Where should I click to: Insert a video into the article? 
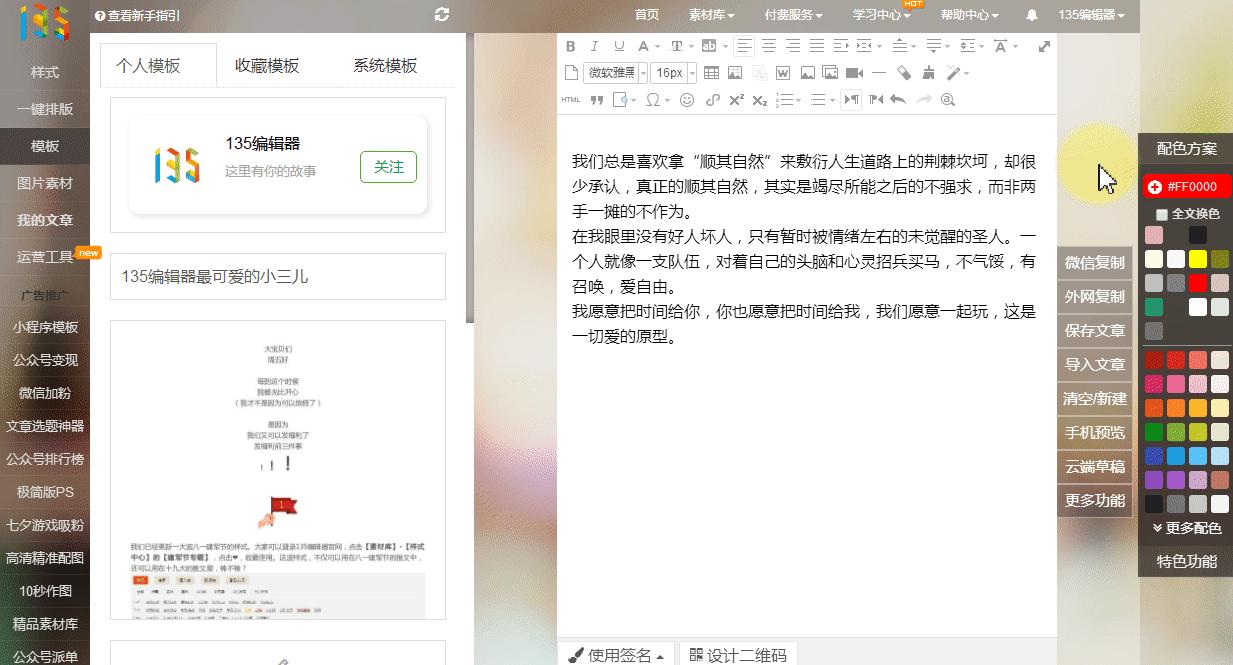[854, 73]
